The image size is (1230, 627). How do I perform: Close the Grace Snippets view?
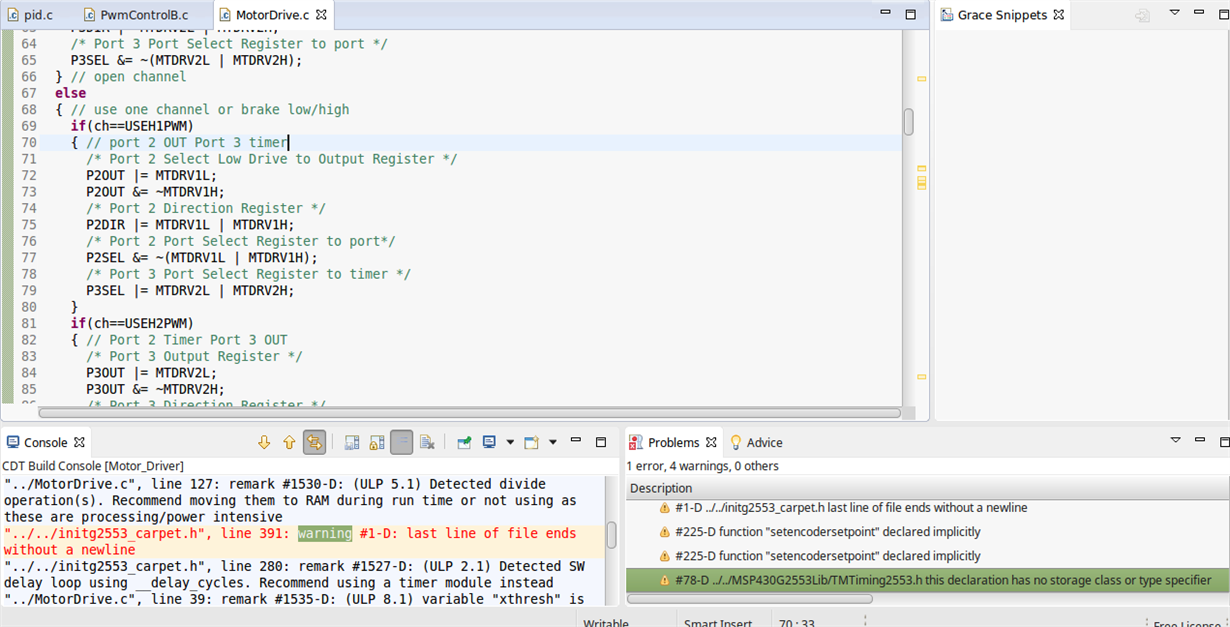[1058, 15]
